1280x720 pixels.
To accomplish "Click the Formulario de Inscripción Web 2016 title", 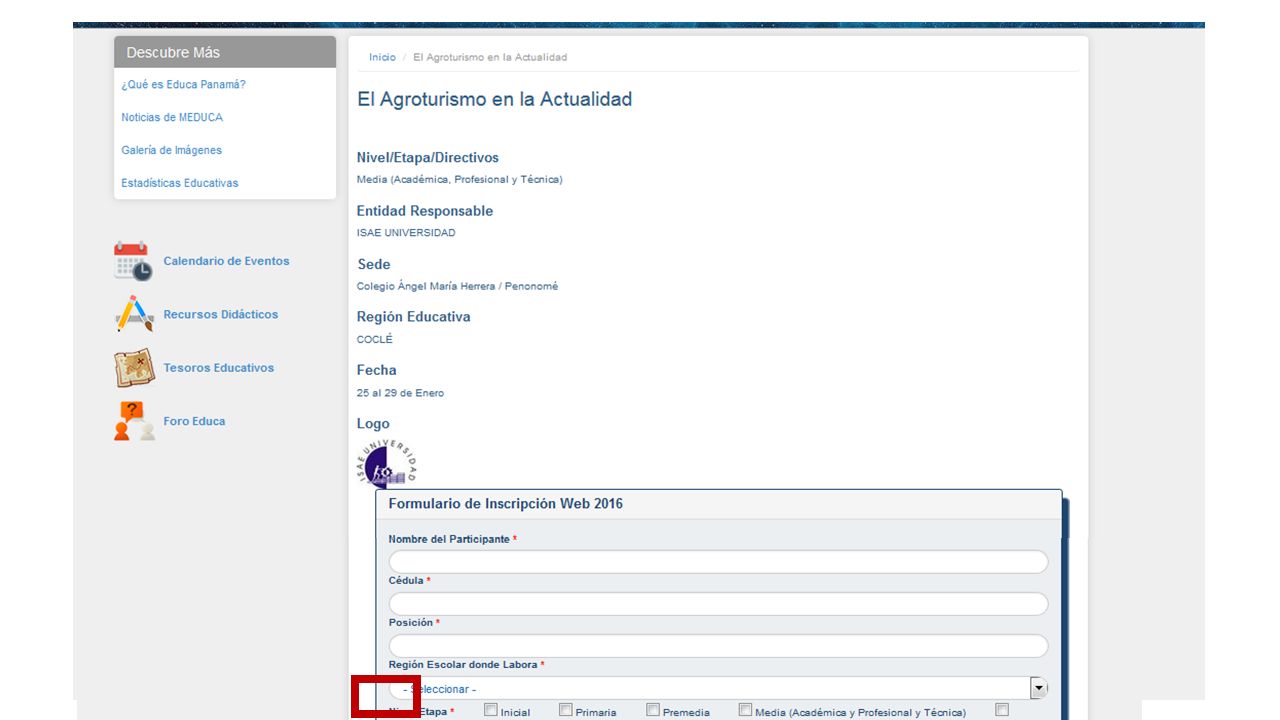I will 505,503.
